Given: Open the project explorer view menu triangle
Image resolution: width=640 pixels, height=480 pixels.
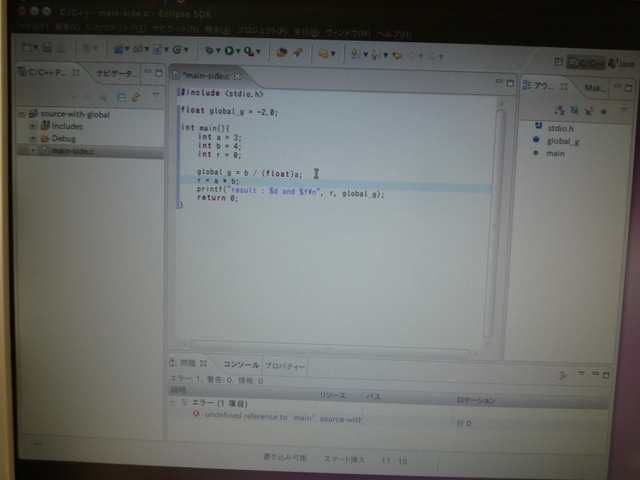Looking at the screenshot, I should click(x=156, y=95).
